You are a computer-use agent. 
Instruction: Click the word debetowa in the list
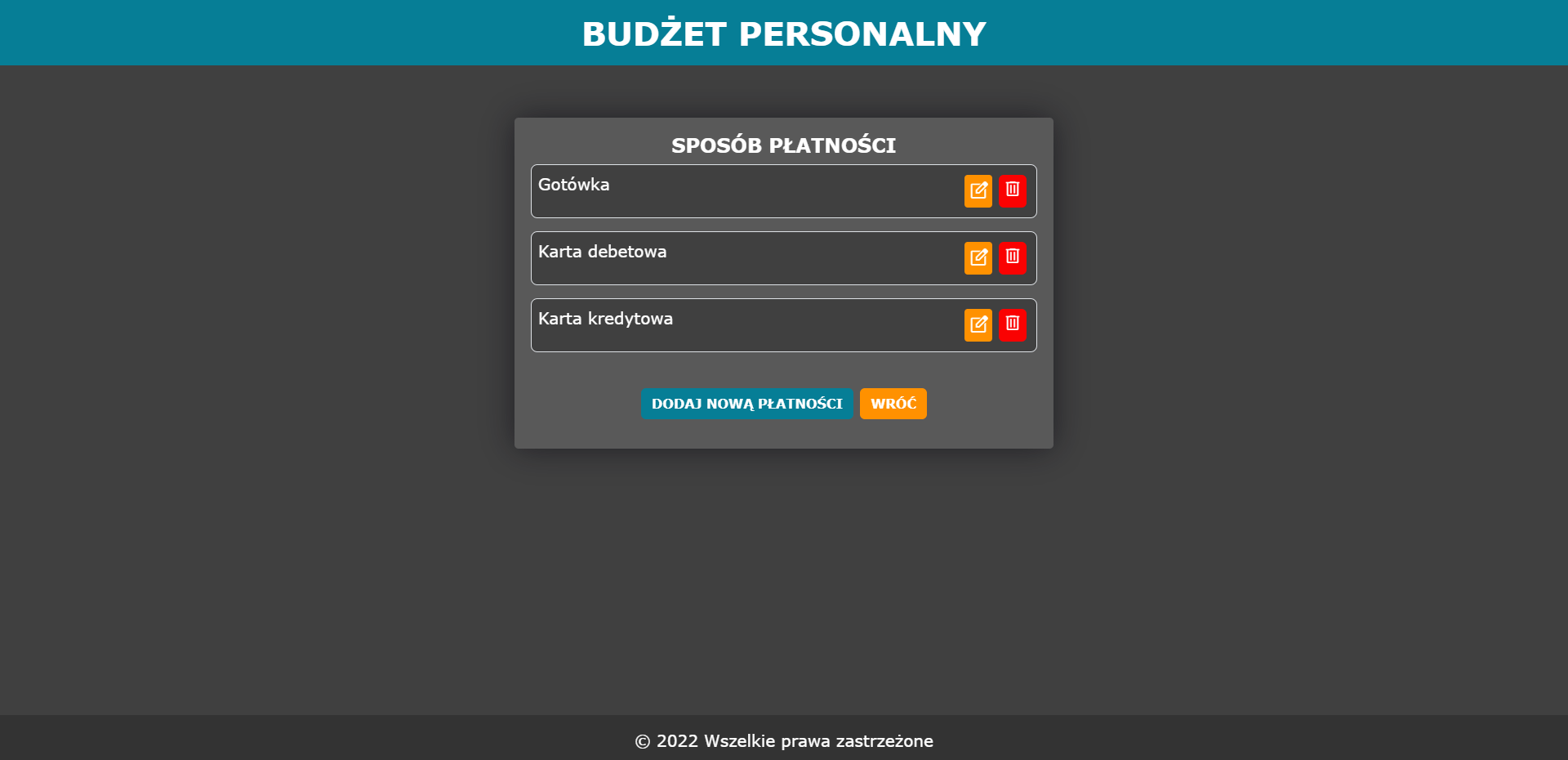(627, 252)
